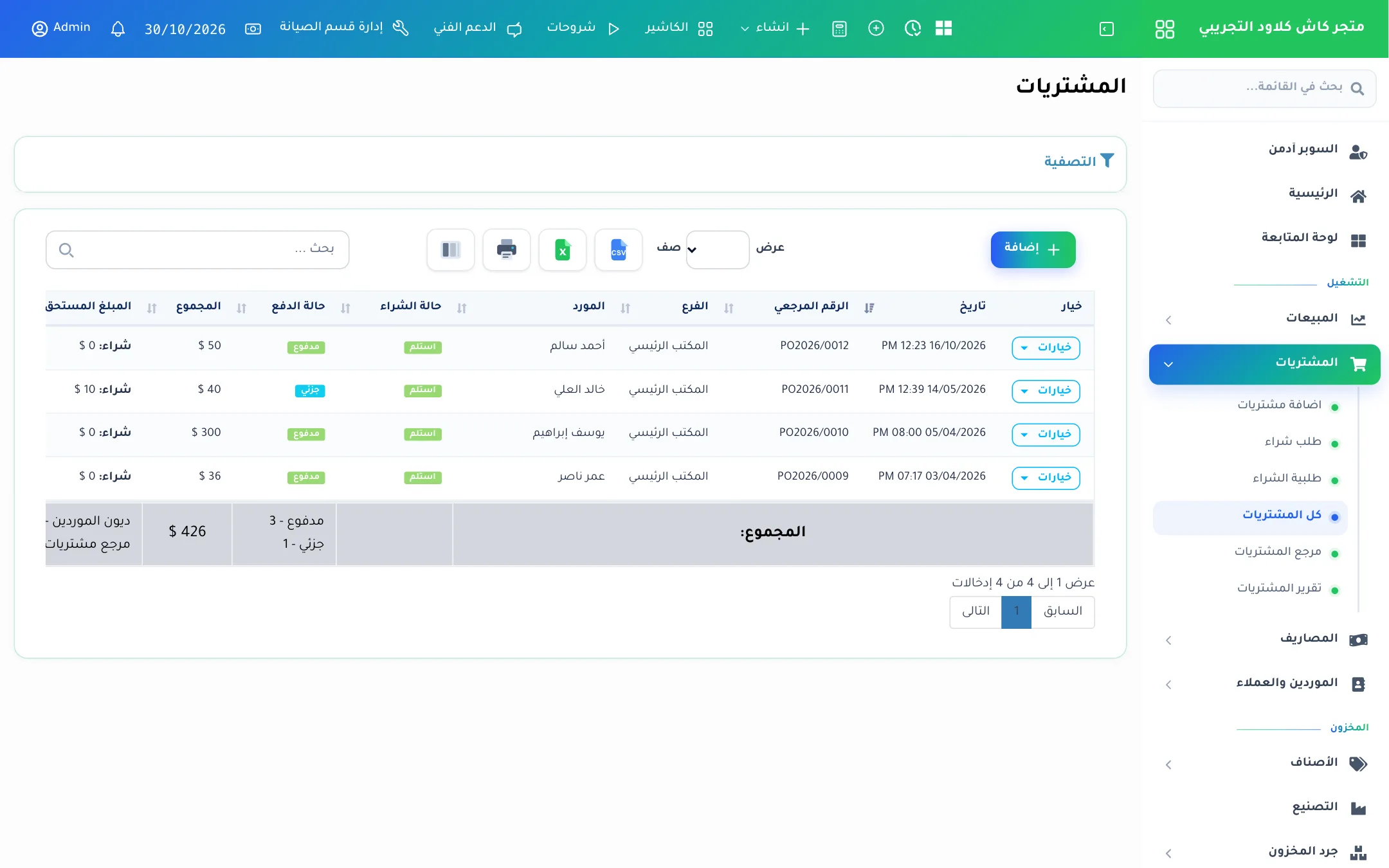This screenshot has width=1389, height=868.
Task: Expand المبيعات sidebar menu
Action: (1264, 319)
